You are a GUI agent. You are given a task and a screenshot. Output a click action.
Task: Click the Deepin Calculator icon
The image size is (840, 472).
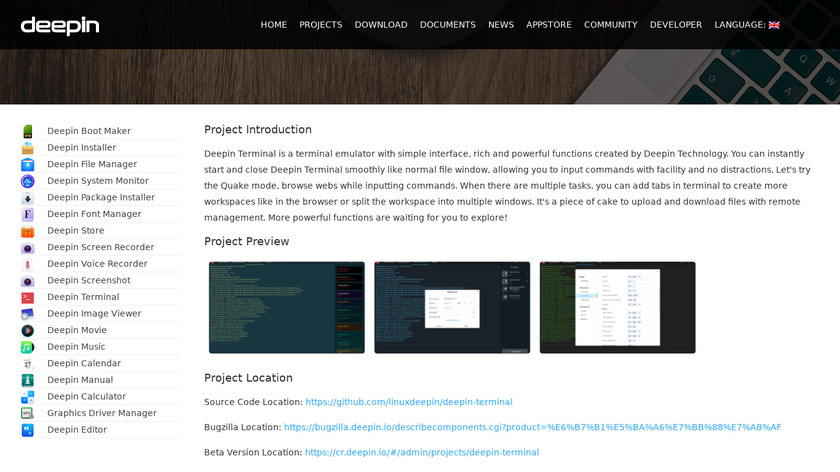pyautogui.click(x=28, y=396)
